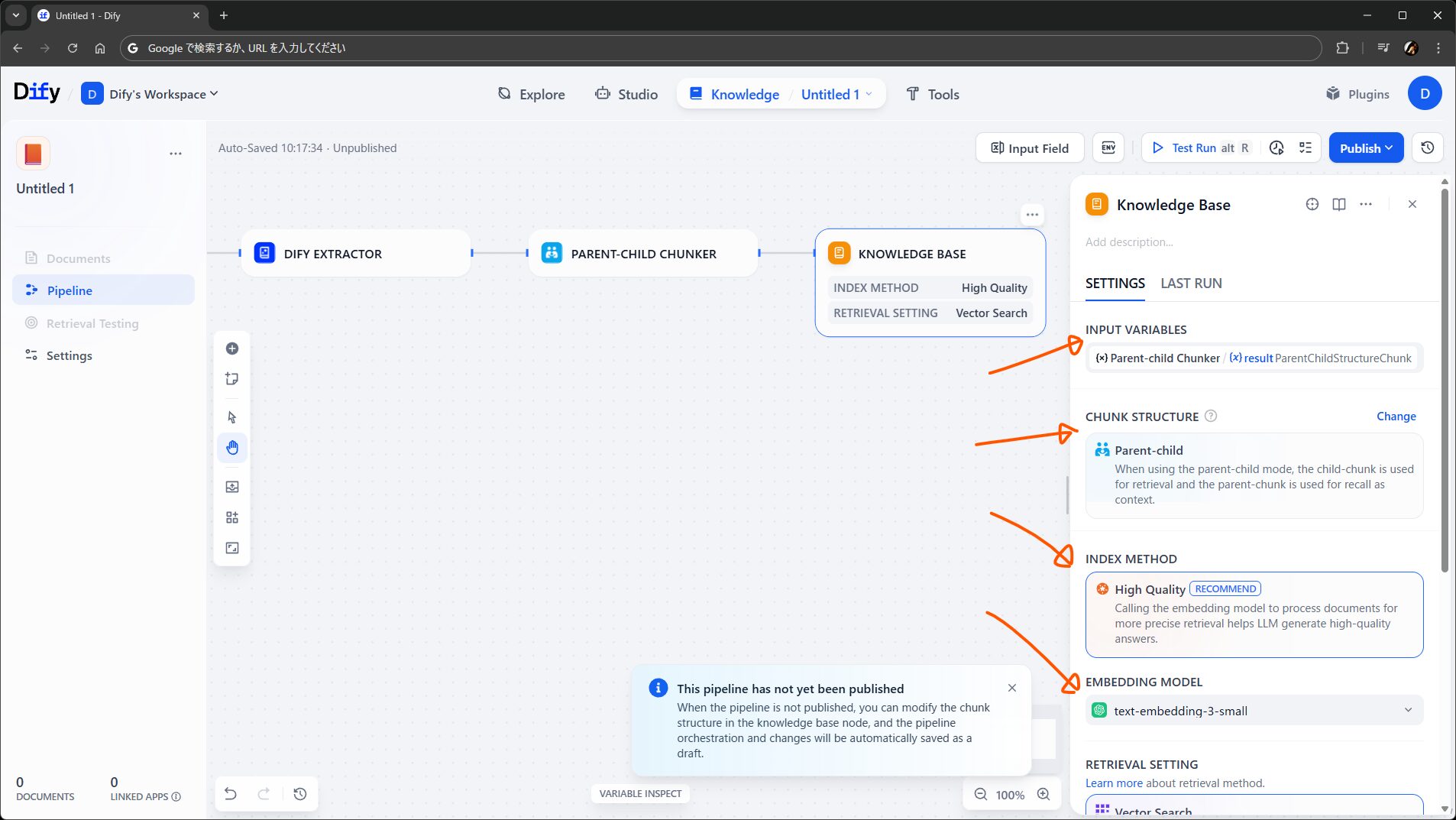Open the Publish dropdown button
Image resolution: width=1456 pixels, height=820 pixels.
tap(1366, 148)
